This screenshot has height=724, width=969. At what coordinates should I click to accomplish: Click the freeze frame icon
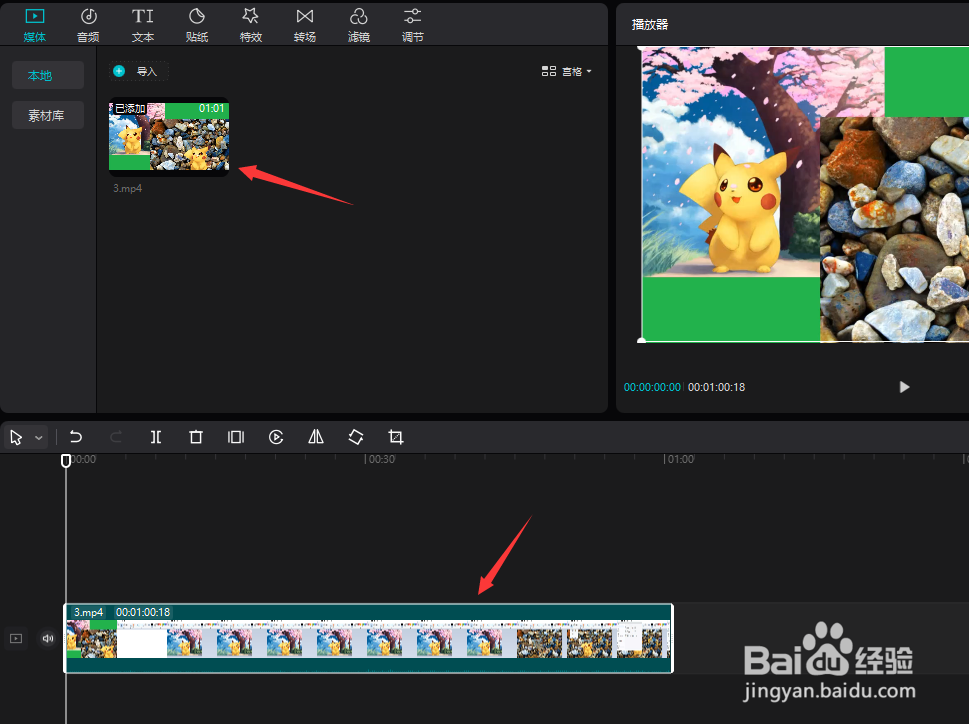pos(236,437)
